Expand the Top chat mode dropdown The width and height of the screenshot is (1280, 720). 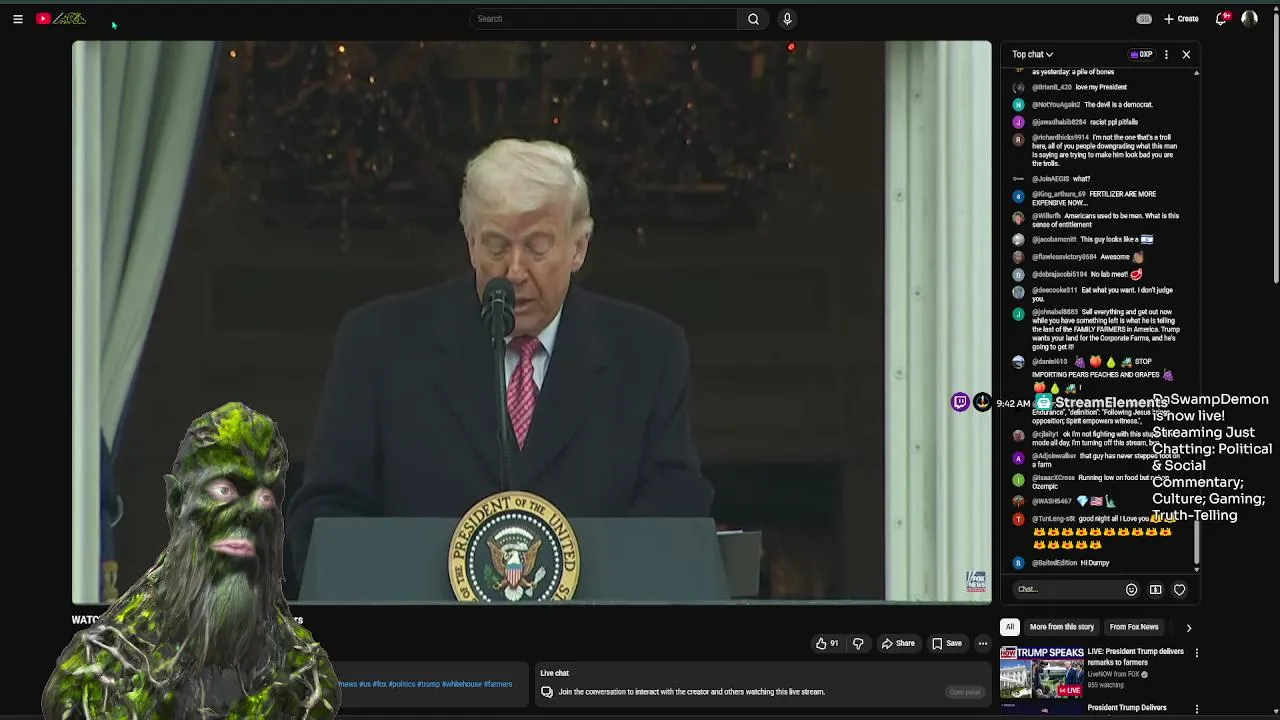coord(1032,54)
